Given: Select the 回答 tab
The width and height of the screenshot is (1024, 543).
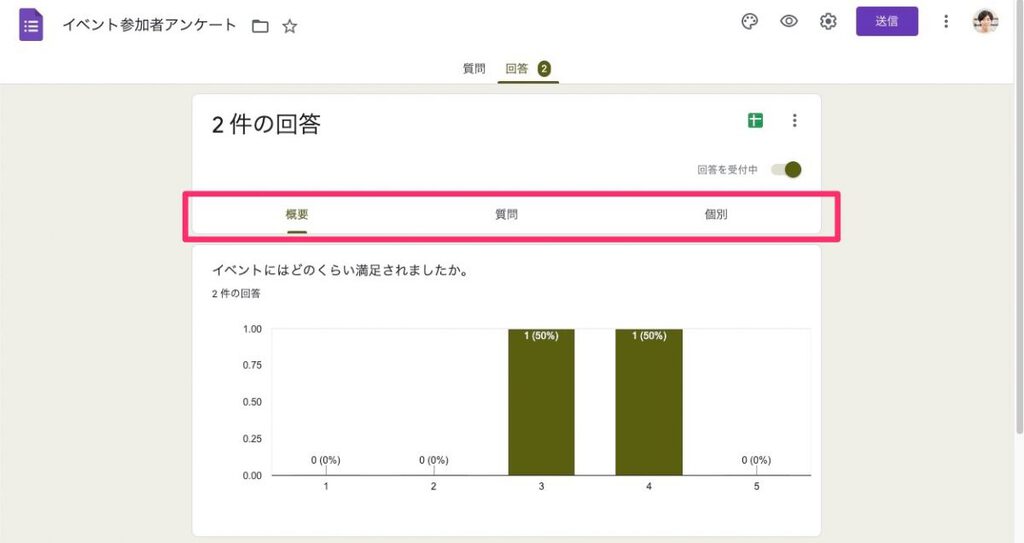Looking at the screenshot, I should pos(517,69).
